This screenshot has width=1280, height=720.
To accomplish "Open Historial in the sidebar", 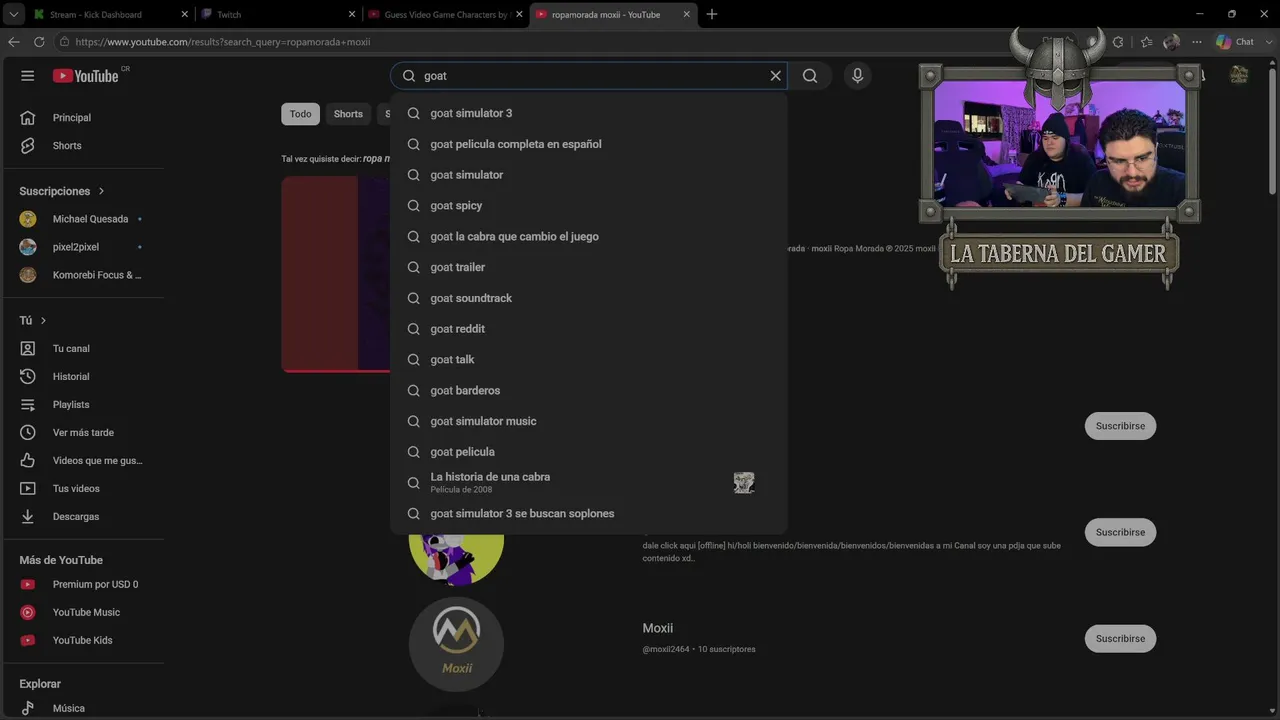I will [x=84, y=377].
